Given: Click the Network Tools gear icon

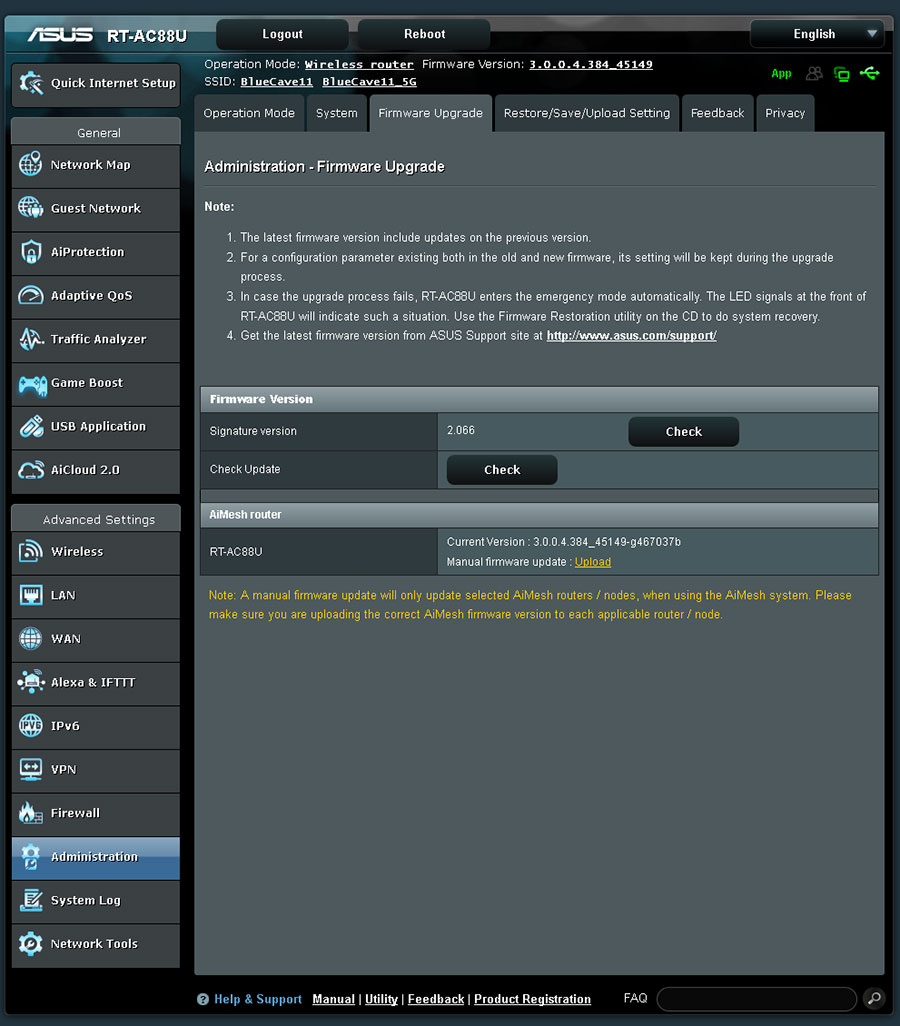Looking at the screenshot, I should 31,944.
